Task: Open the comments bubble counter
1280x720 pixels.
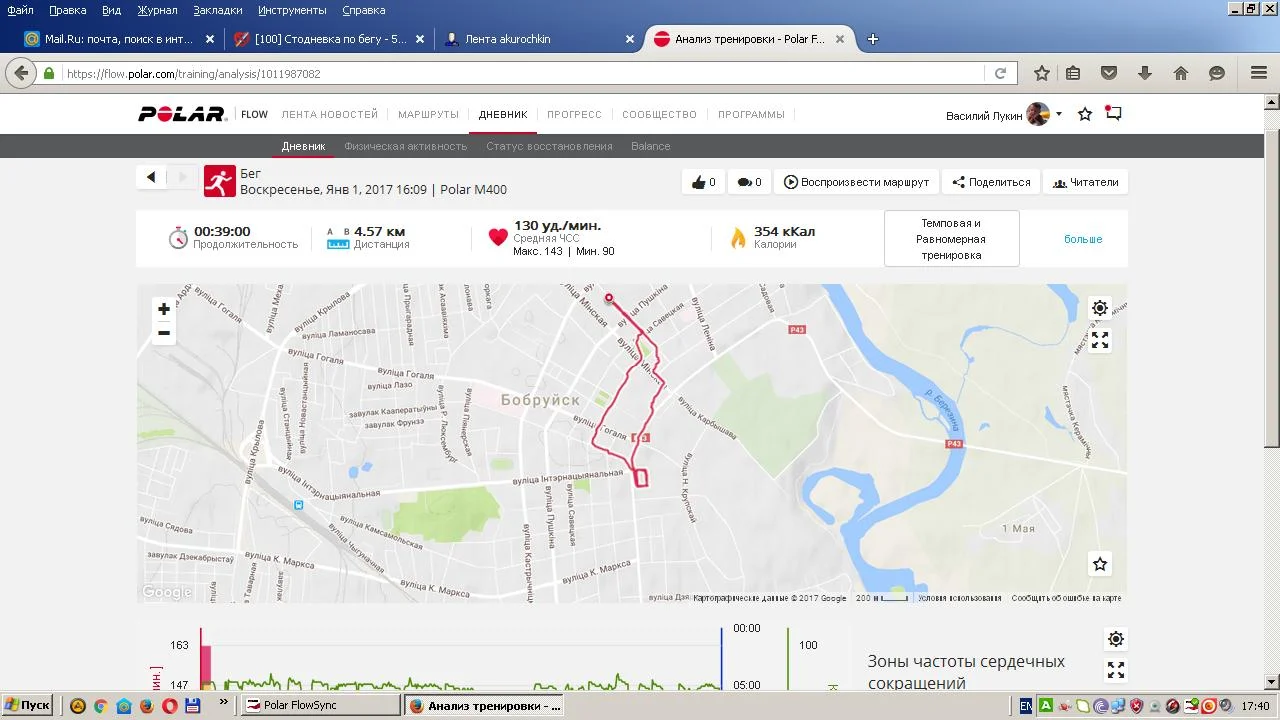Action: click(x=749, y=182)
